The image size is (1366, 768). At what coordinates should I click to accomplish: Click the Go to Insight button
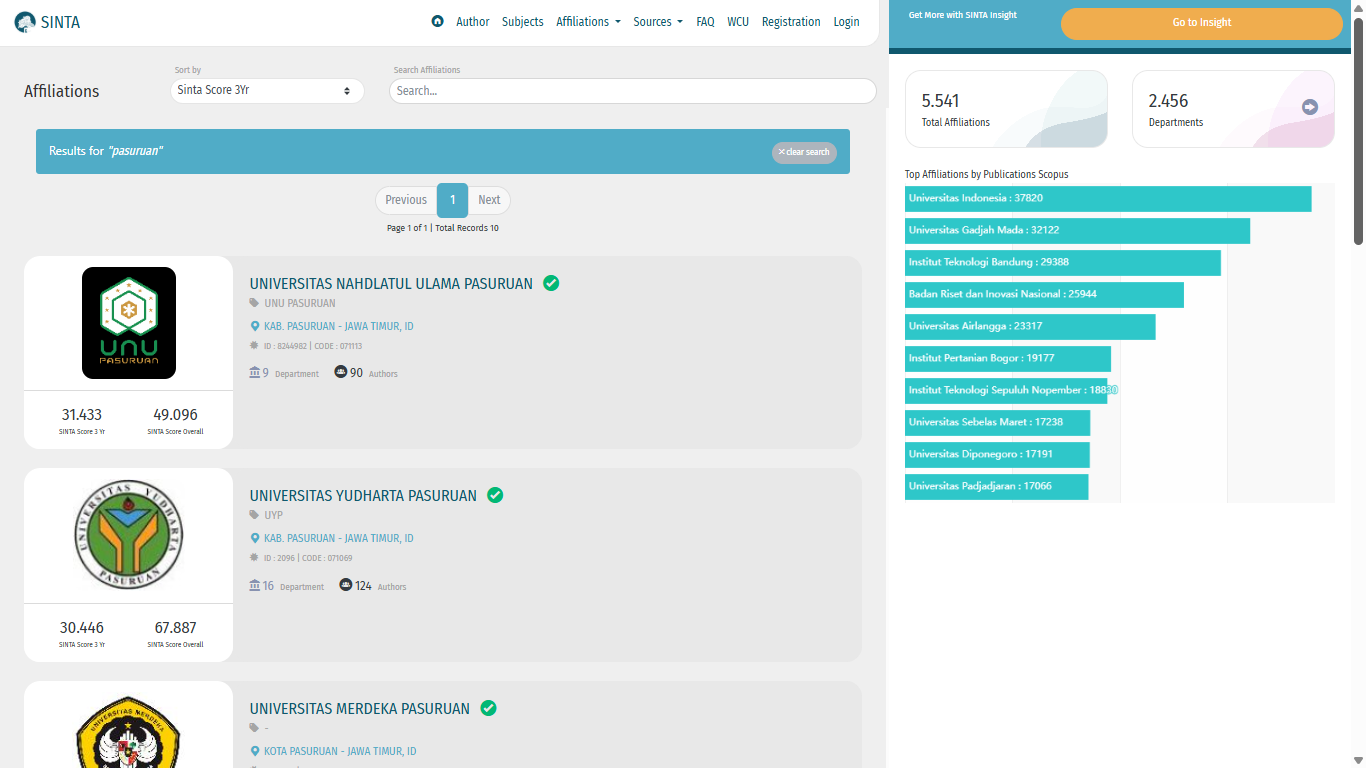point(1202,22)
